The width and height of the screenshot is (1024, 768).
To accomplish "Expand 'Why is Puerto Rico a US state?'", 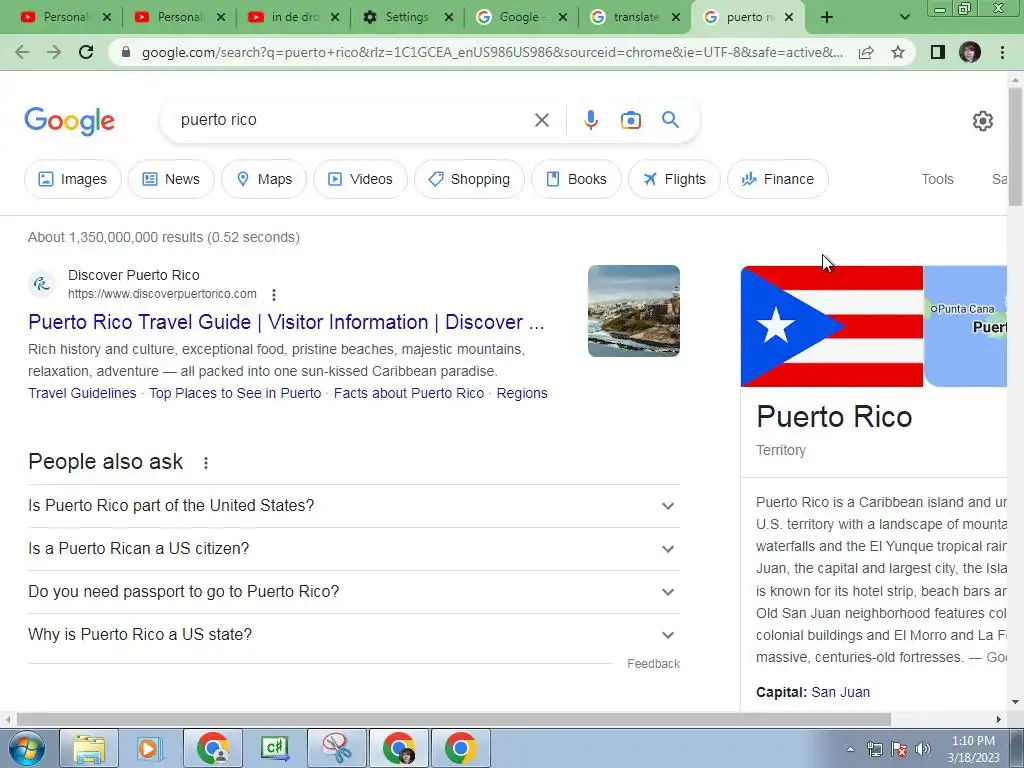I will (353, 635).
